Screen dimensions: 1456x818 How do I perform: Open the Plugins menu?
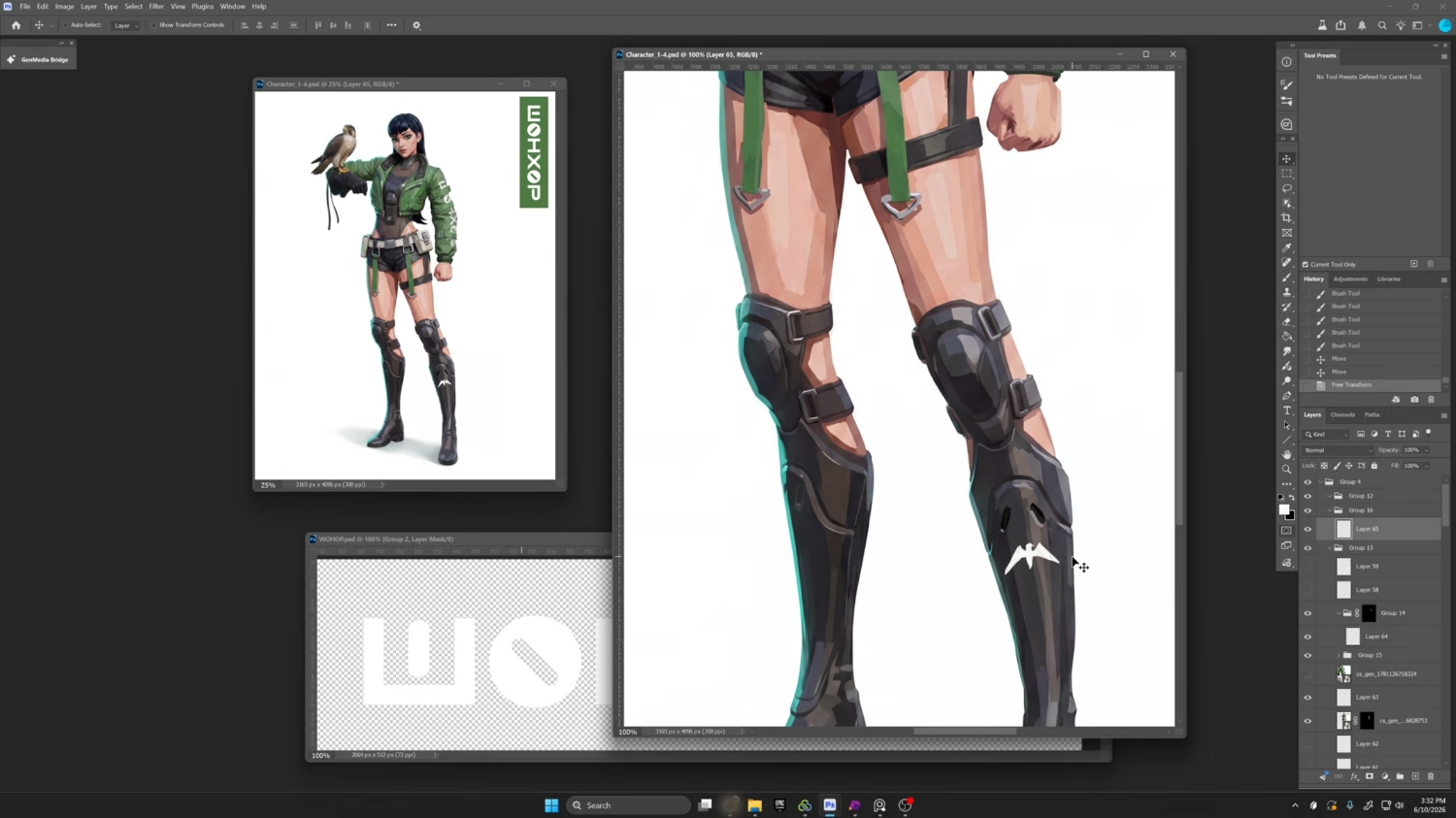[x=202, y=7]
